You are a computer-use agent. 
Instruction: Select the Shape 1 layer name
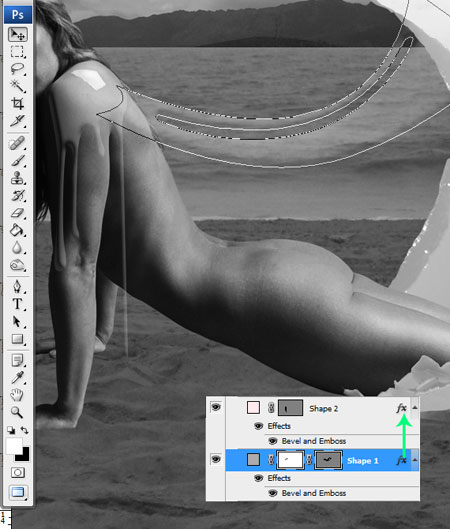(x=362, y=461)
